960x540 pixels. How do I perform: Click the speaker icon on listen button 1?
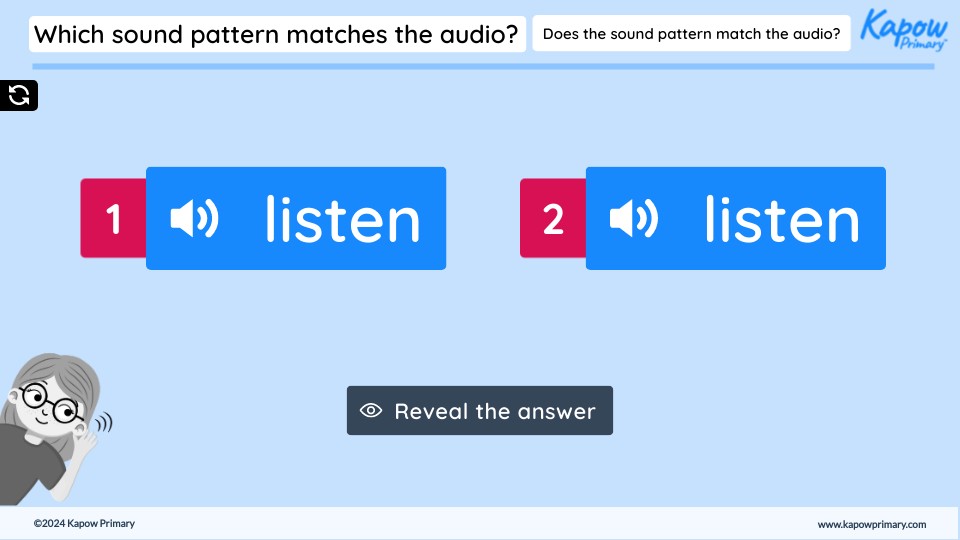[x=194, y=219]
